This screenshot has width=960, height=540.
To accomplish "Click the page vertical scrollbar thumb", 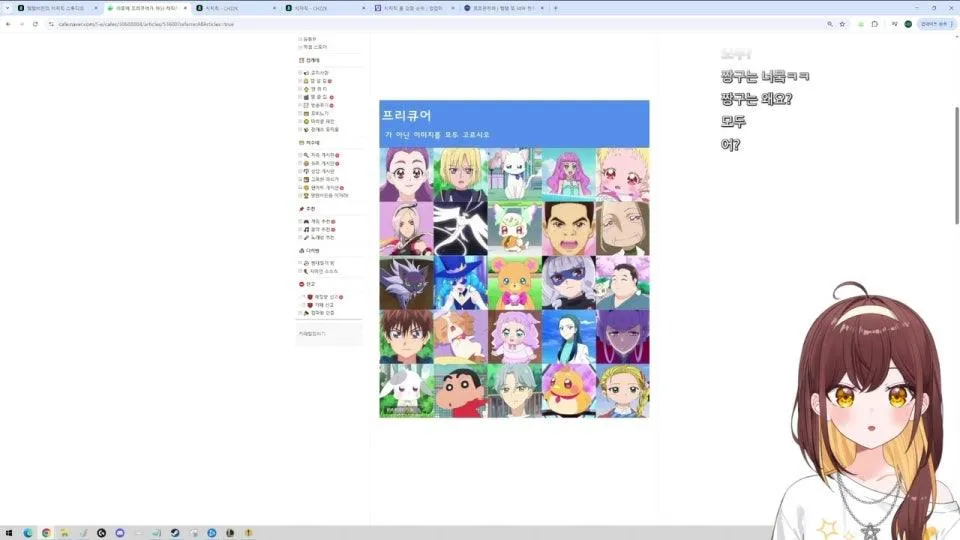I will (957, 165).
